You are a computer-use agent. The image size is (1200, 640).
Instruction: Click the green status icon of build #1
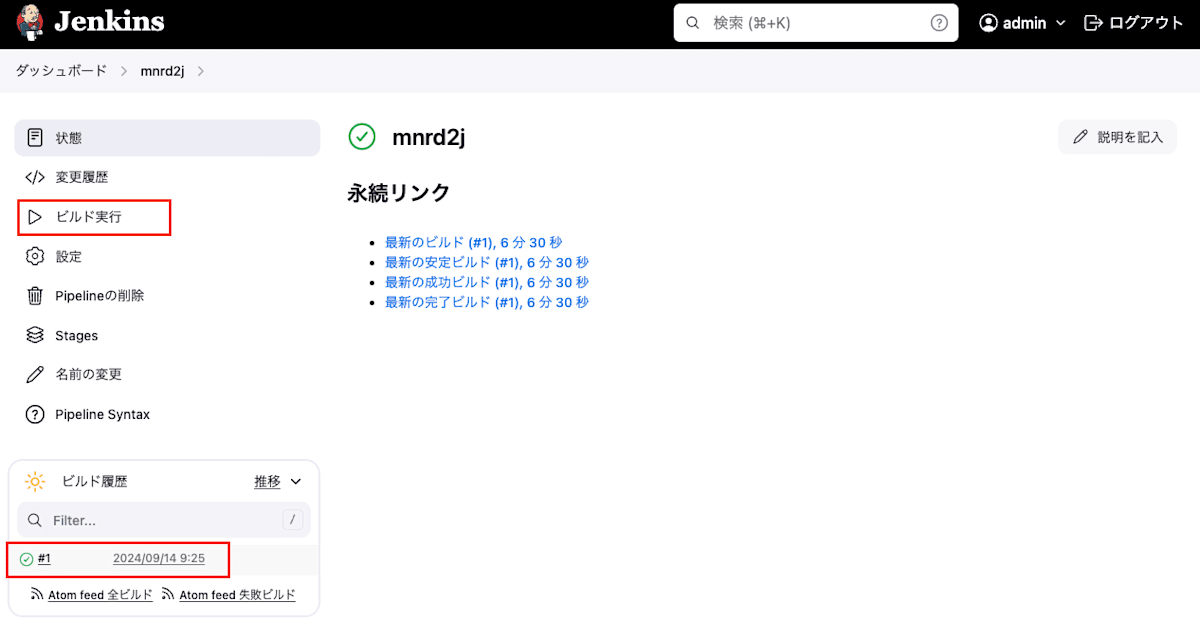[27, 559]
